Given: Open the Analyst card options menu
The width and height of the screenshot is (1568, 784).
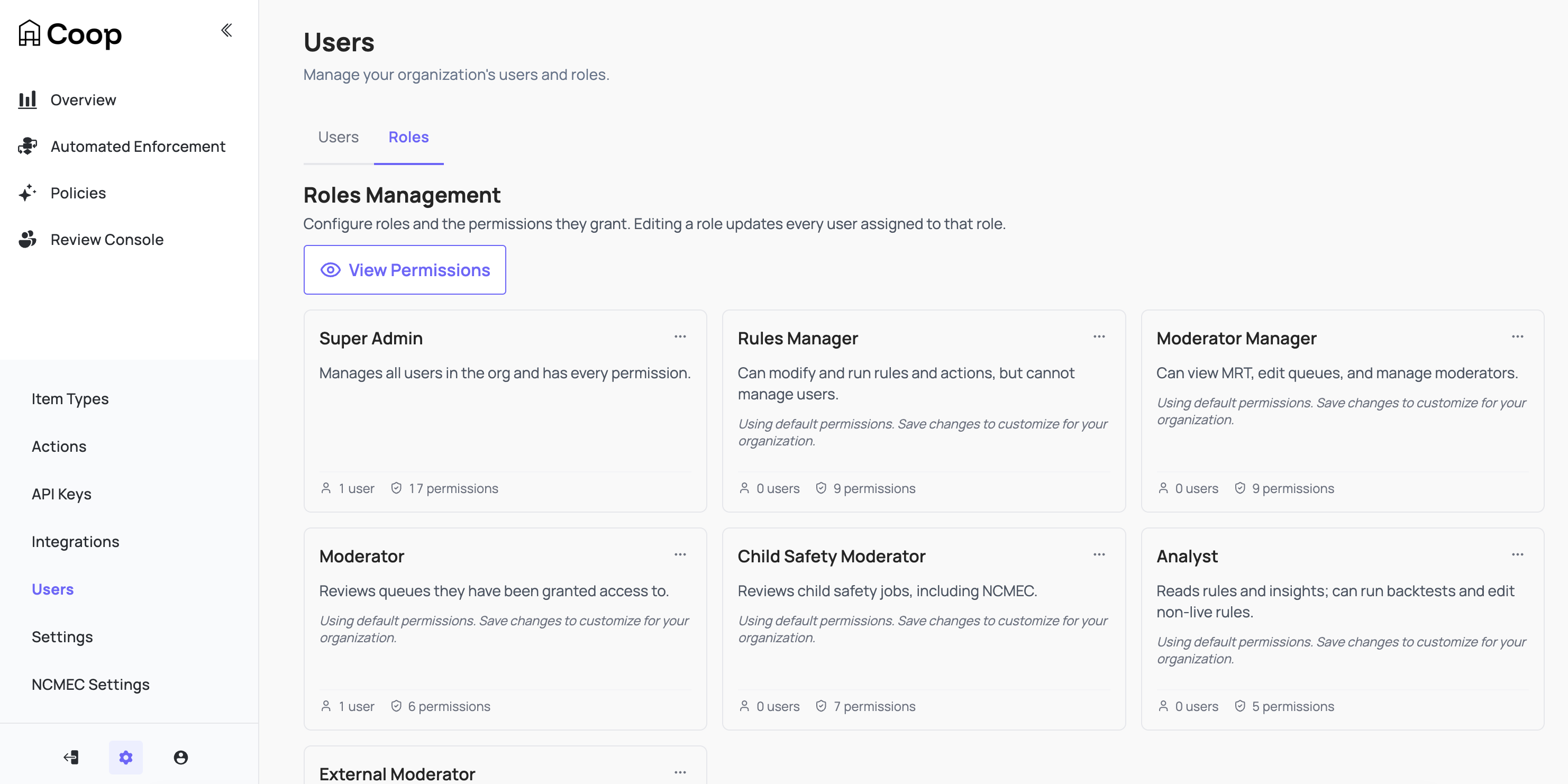Looking at the screenshot, I should tap(1518, 554).
